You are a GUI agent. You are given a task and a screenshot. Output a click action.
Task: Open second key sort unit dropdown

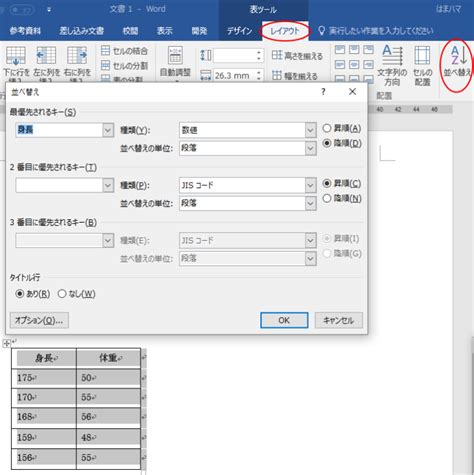point(310,203)
